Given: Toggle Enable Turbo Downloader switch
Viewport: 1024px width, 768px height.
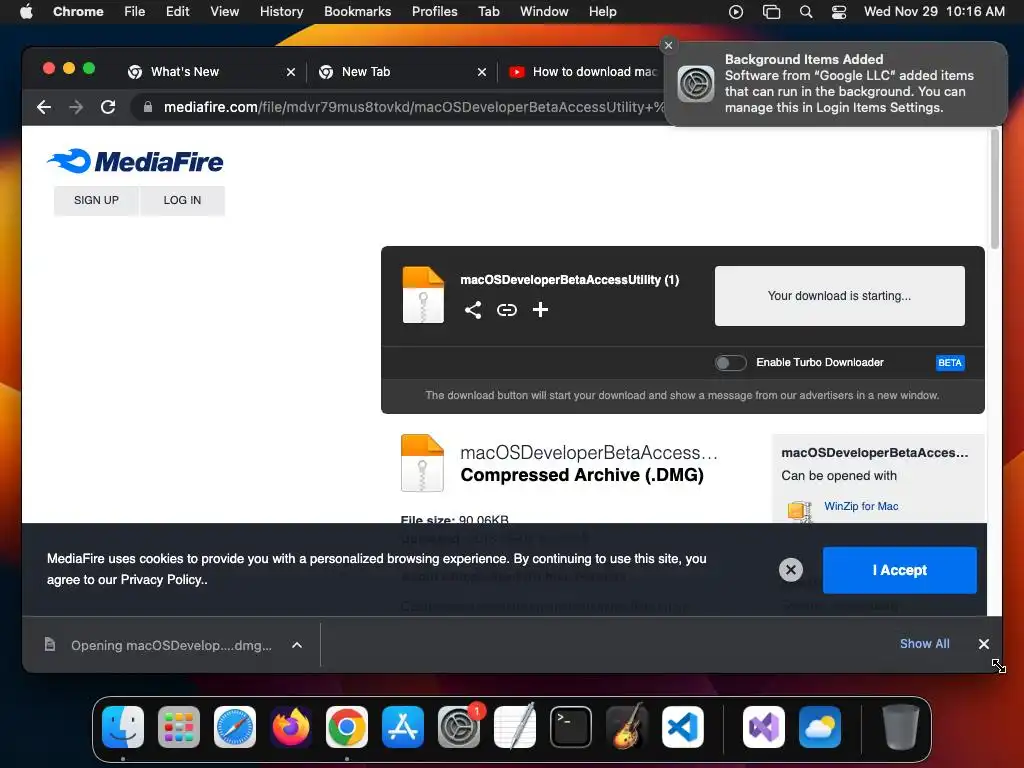Looking at the screenshot, I should pyautogui.click(x=730, y=362).
